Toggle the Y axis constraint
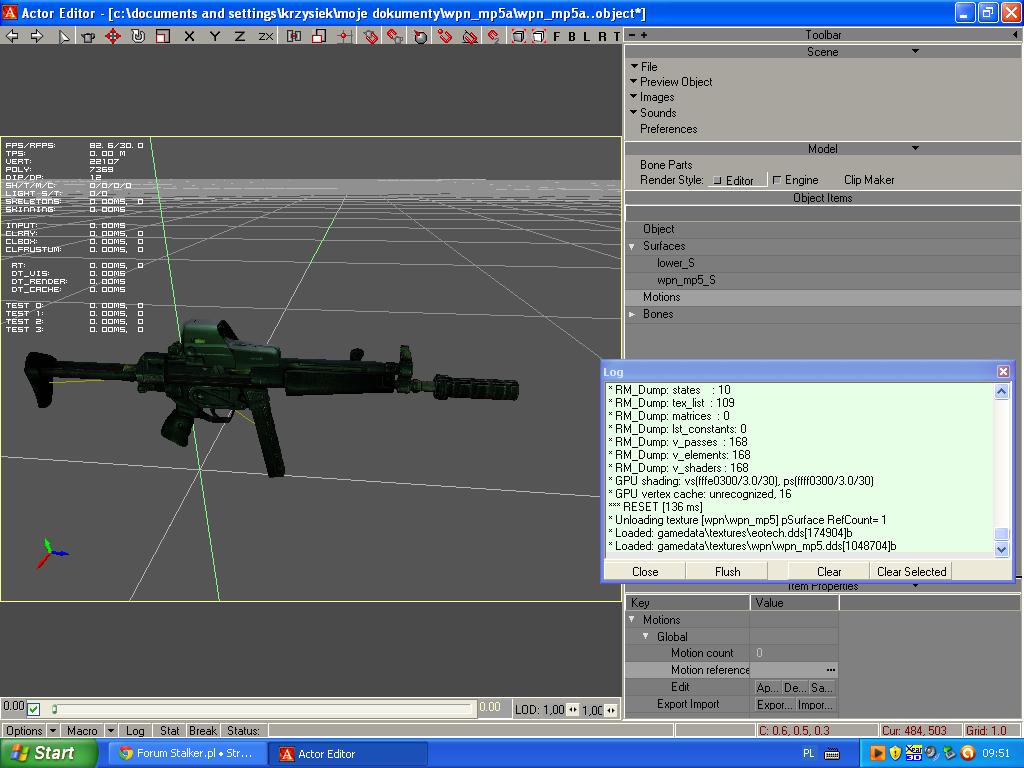1024x768 pixels. click(215, 36)
